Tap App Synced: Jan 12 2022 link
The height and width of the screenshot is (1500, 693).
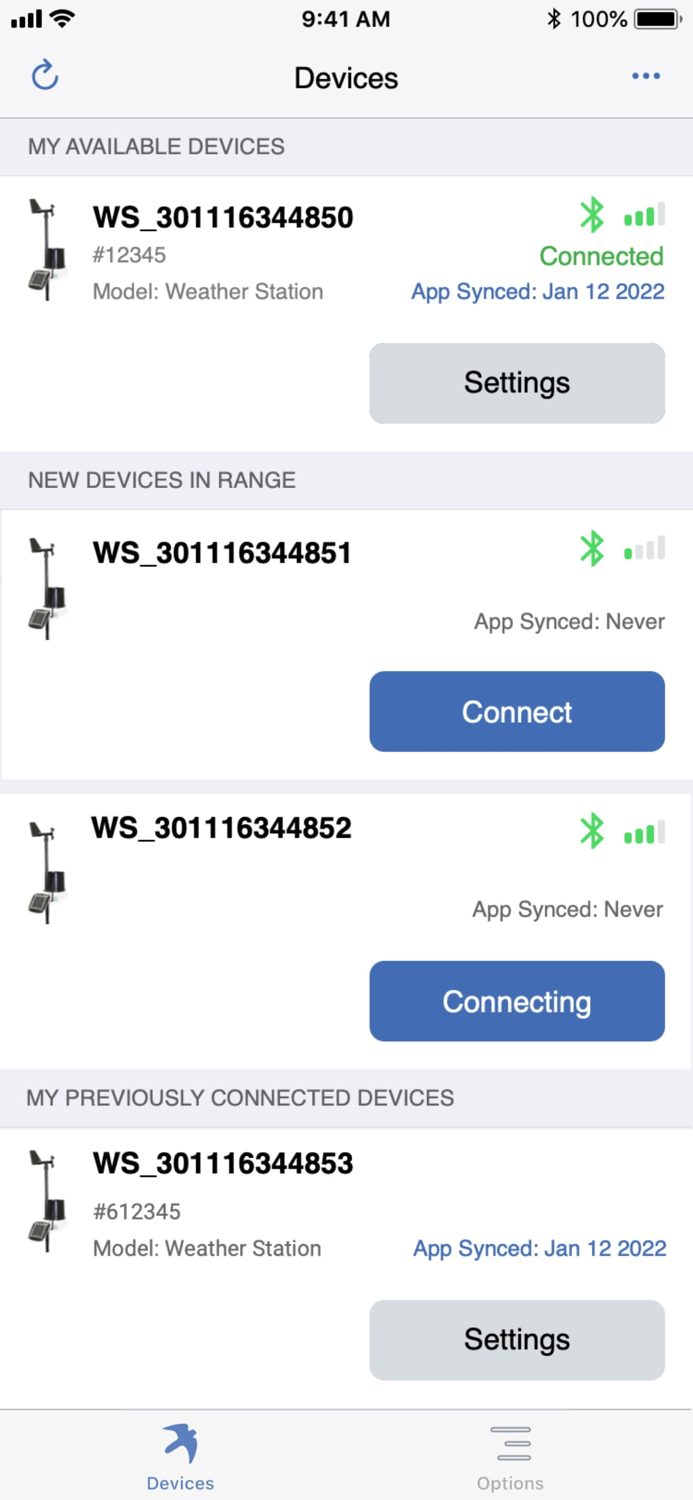tap(537, 291)
